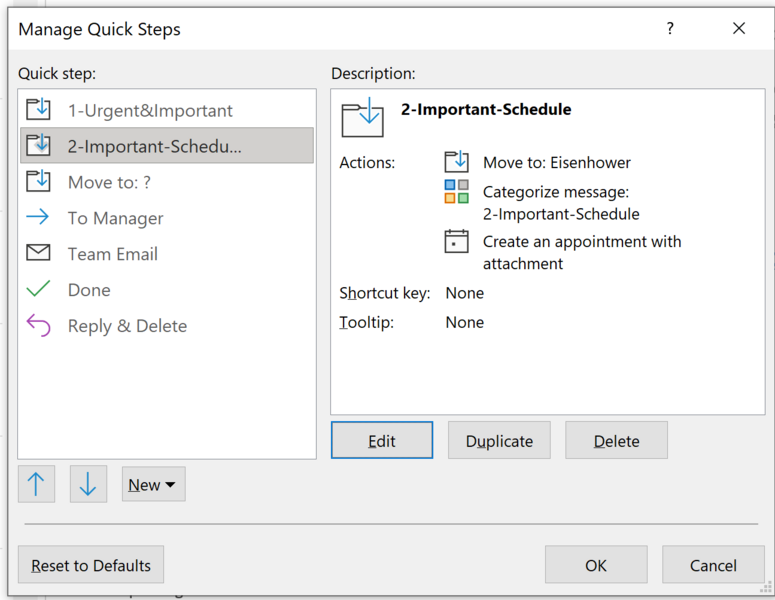Image resolution: width=775 pixels, height=600 pixels.
Task: Click the 1-Urgent&Important folder move icon
Action: click(38, 110)
